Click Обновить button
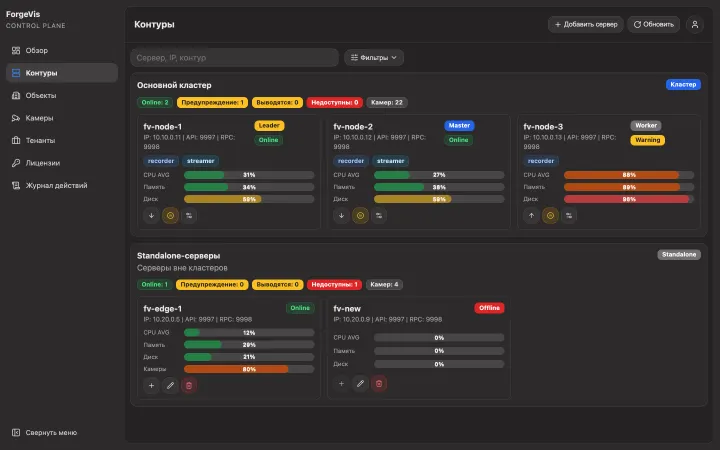 pos(653,24)
